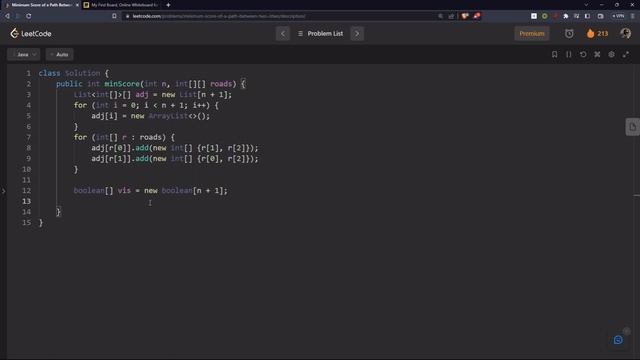The width and height of the screenshot is (640, 360).
Task: Click the adj[r[1]].add line 9
Action: pos(175,158)
